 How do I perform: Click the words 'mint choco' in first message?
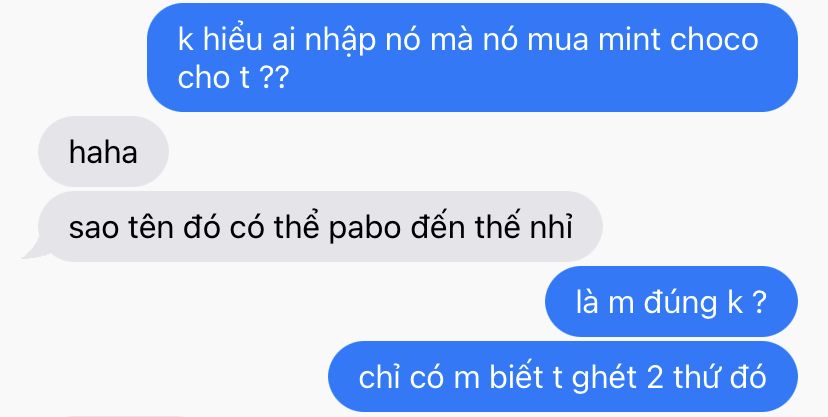coord(678,40)
